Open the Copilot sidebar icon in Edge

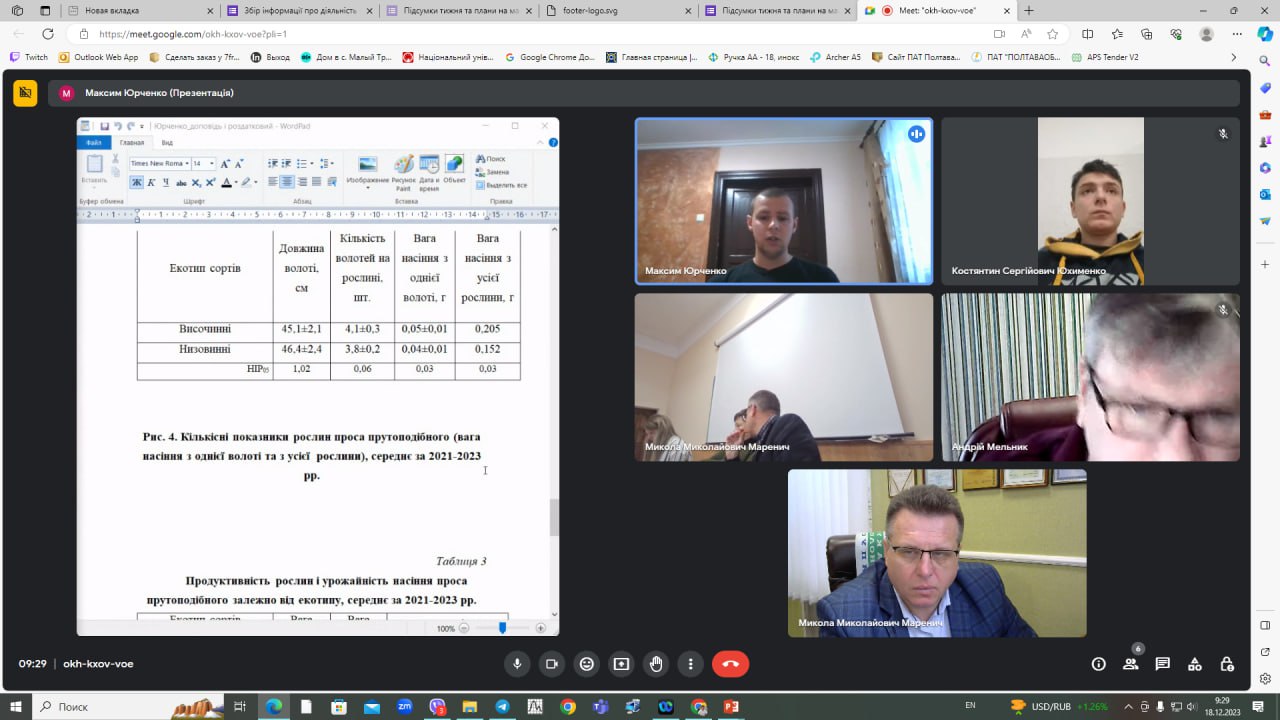point(1265,34)
